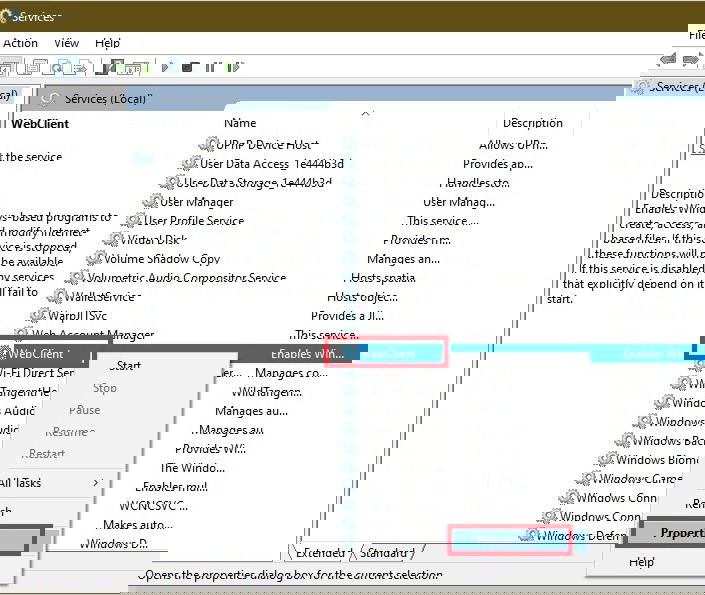Choose Restart in the context menu
The height and width of the screenshot is (595, 705).
point(46,453)
